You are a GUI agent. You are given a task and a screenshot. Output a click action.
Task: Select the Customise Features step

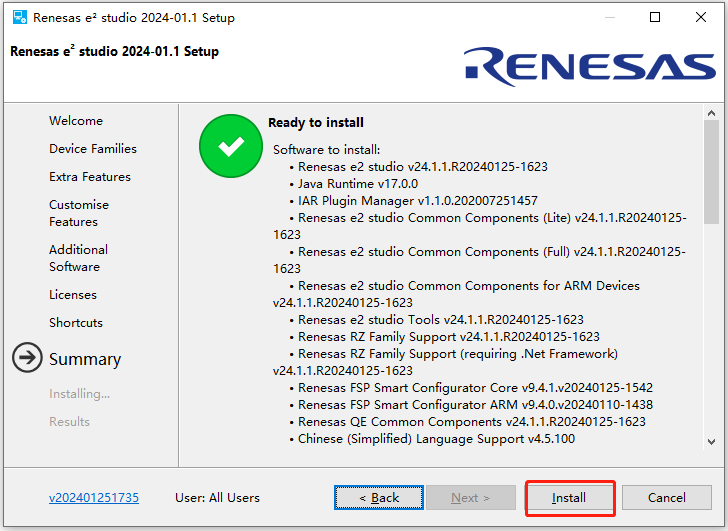[79, 213]
